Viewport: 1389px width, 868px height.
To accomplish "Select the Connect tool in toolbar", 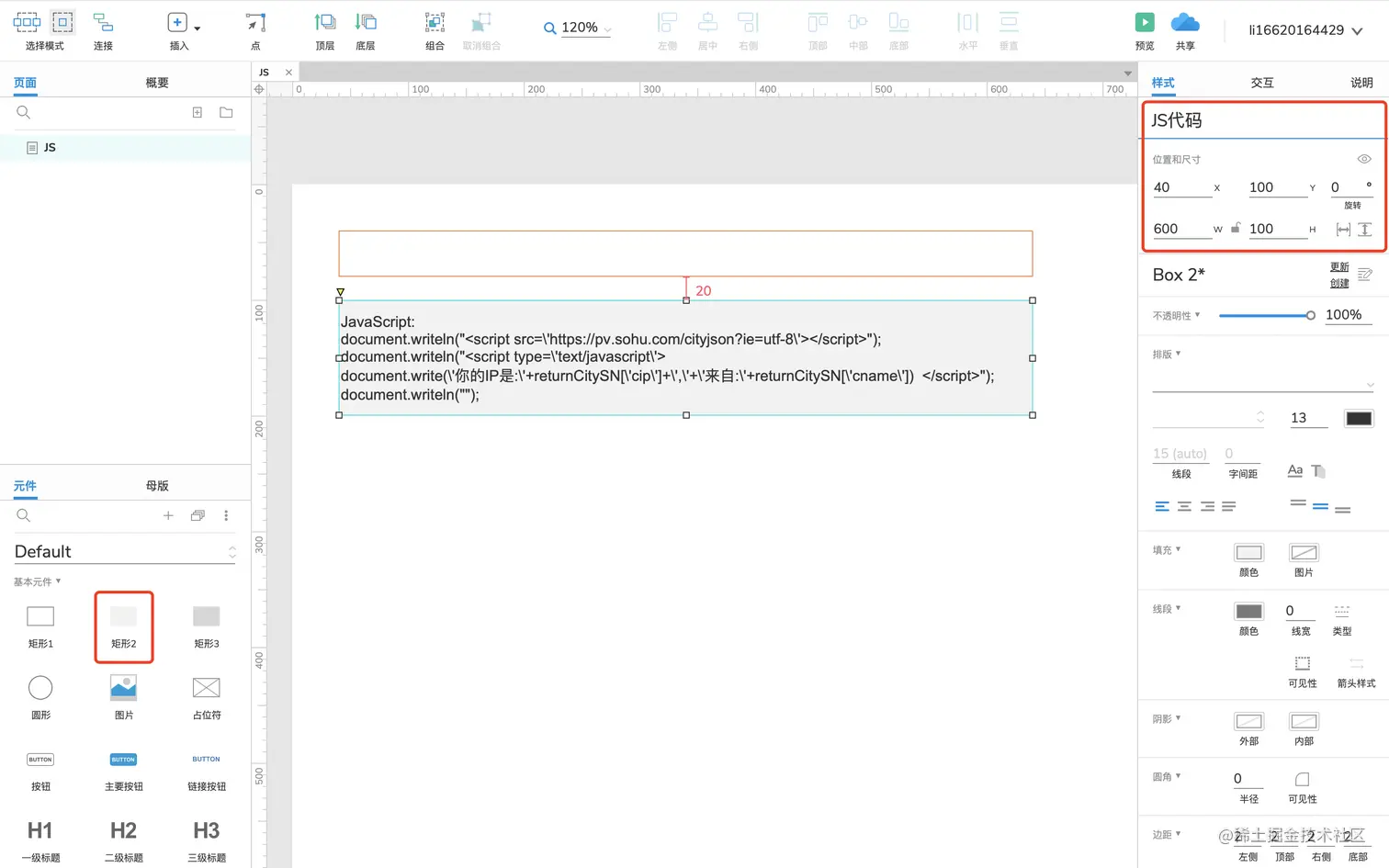I will tap(103, 30).
